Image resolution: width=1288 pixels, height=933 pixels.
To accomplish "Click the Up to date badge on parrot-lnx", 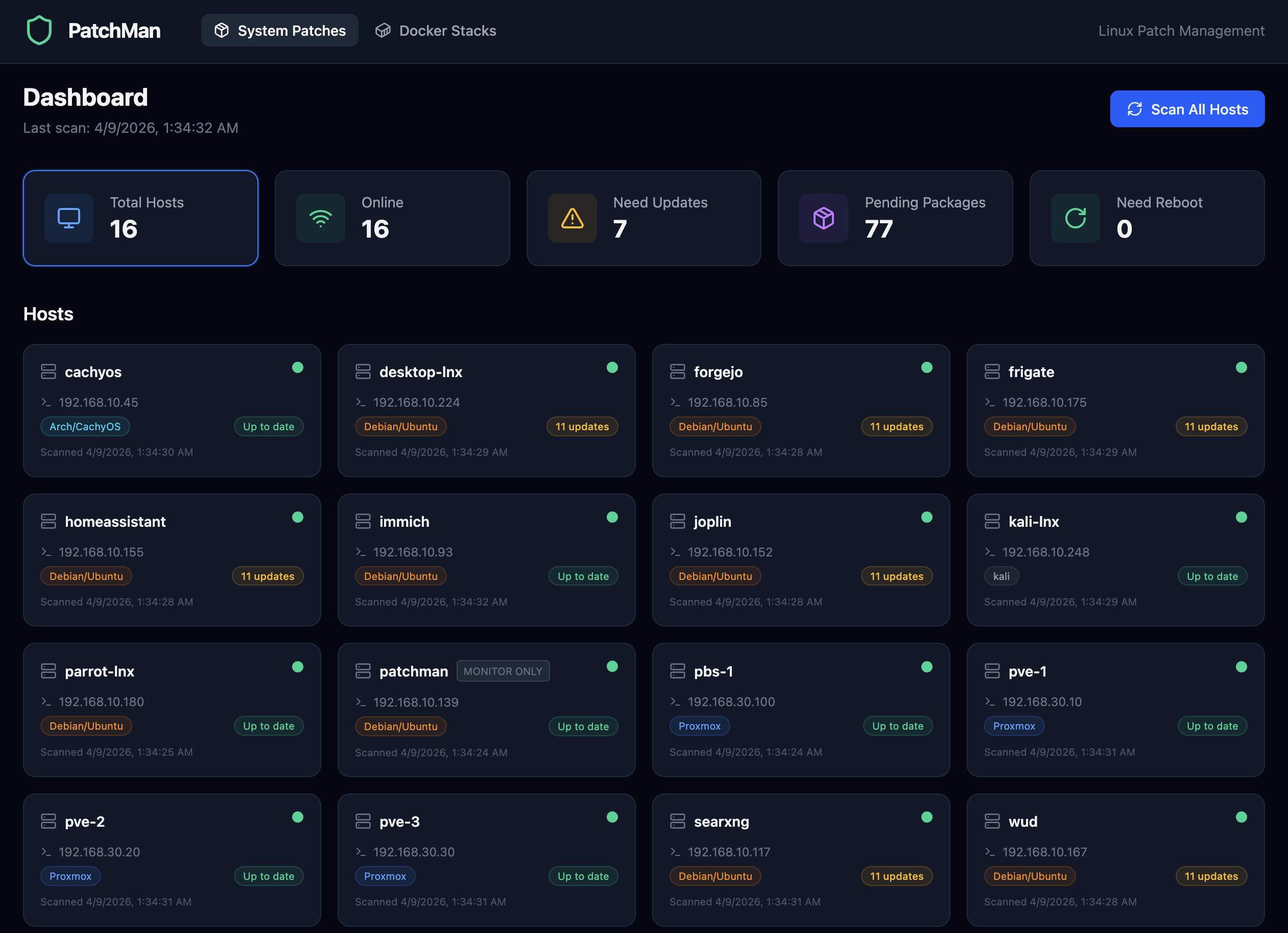I will pyautogui.click(x=269, y=726).
